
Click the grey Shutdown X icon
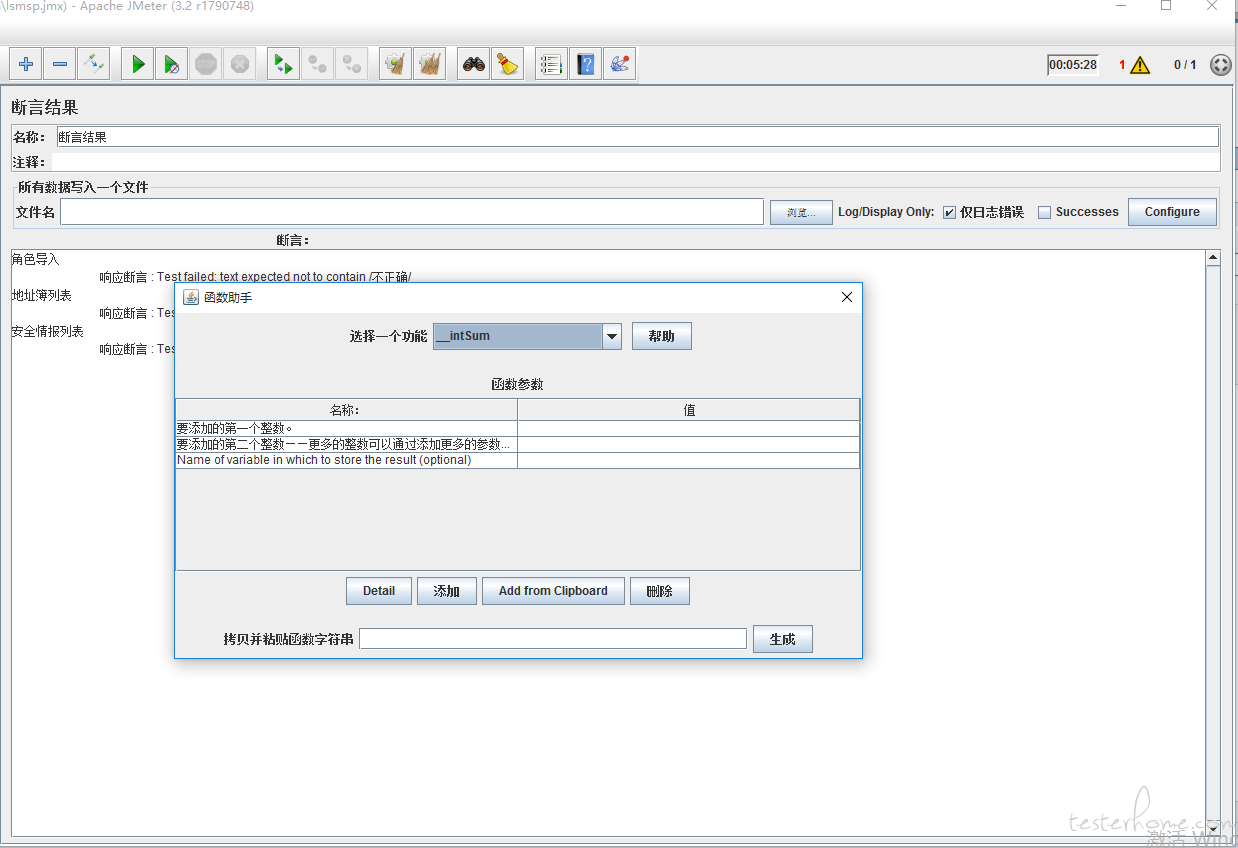240,65
